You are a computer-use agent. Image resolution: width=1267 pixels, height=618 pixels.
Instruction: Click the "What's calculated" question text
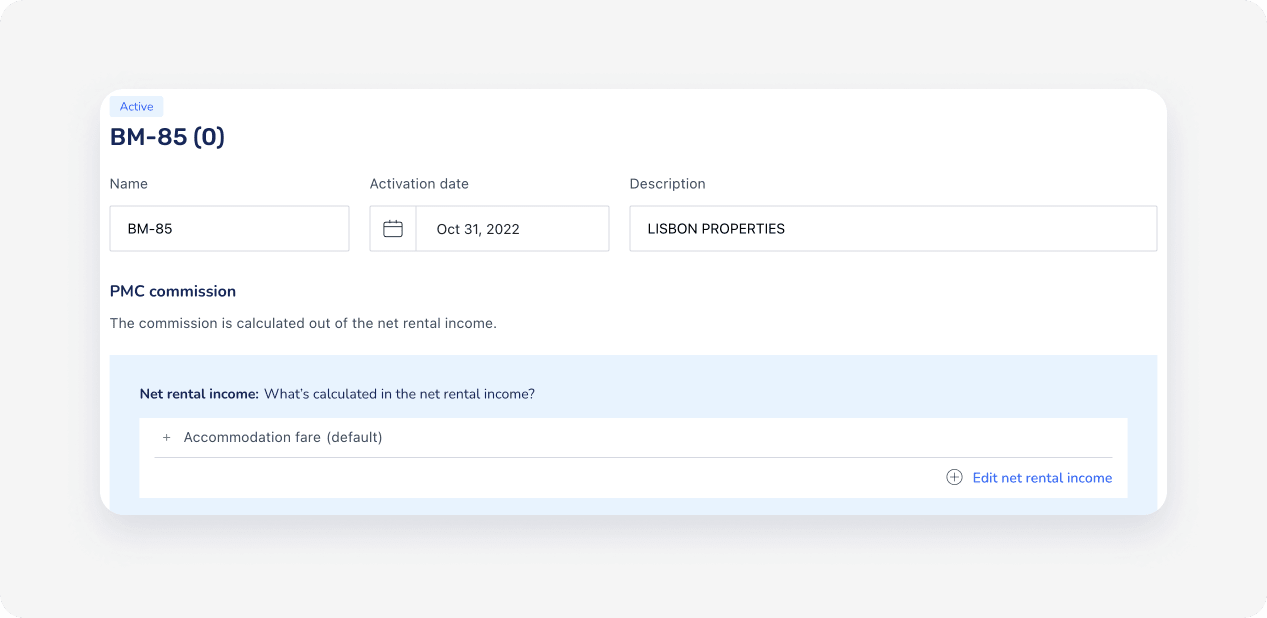coord(399,394)
